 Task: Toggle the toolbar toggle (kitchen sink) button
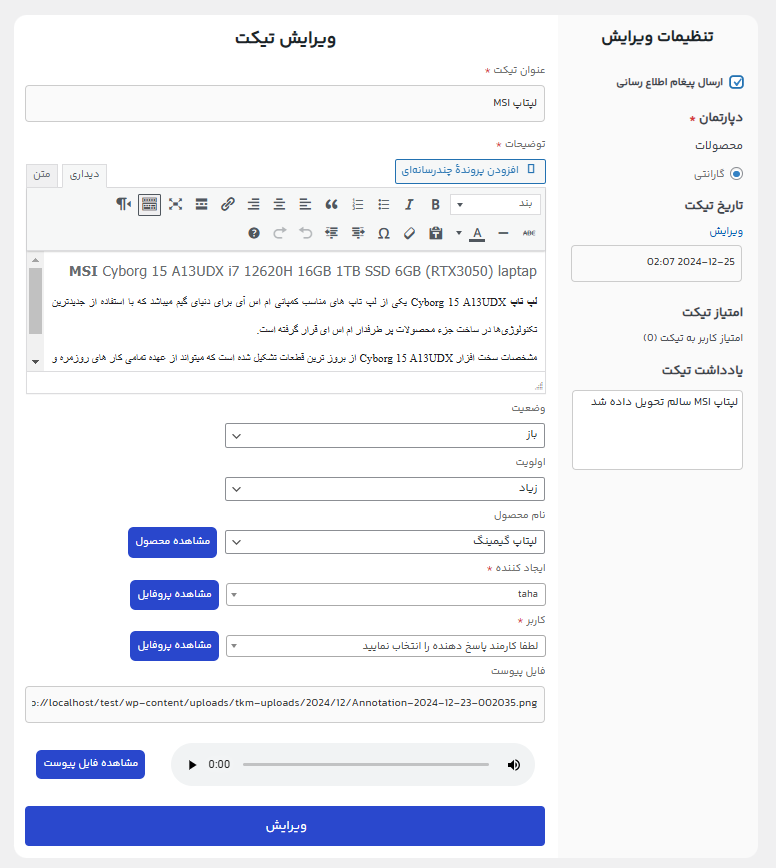click(149, 204)
